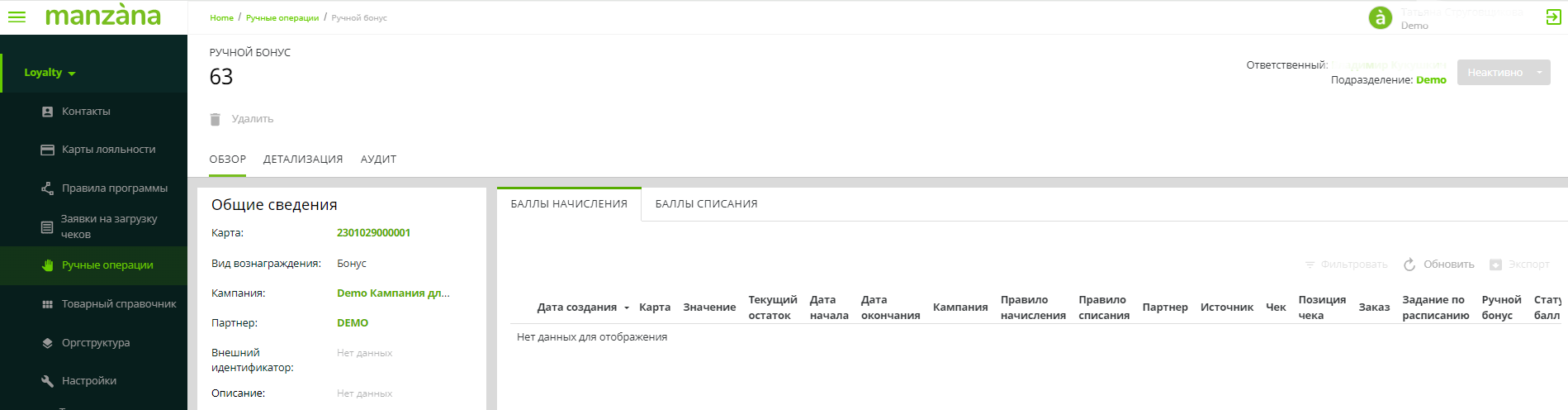Click the Home breadcrumb link
Screen dimensions: 1568x410
(221, 18)
